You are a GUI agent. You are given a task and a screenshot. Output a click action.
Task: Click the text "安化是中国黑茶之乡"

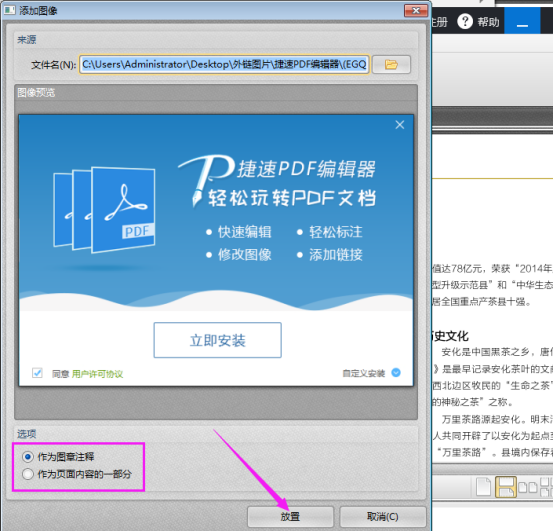tap(485, 352)
